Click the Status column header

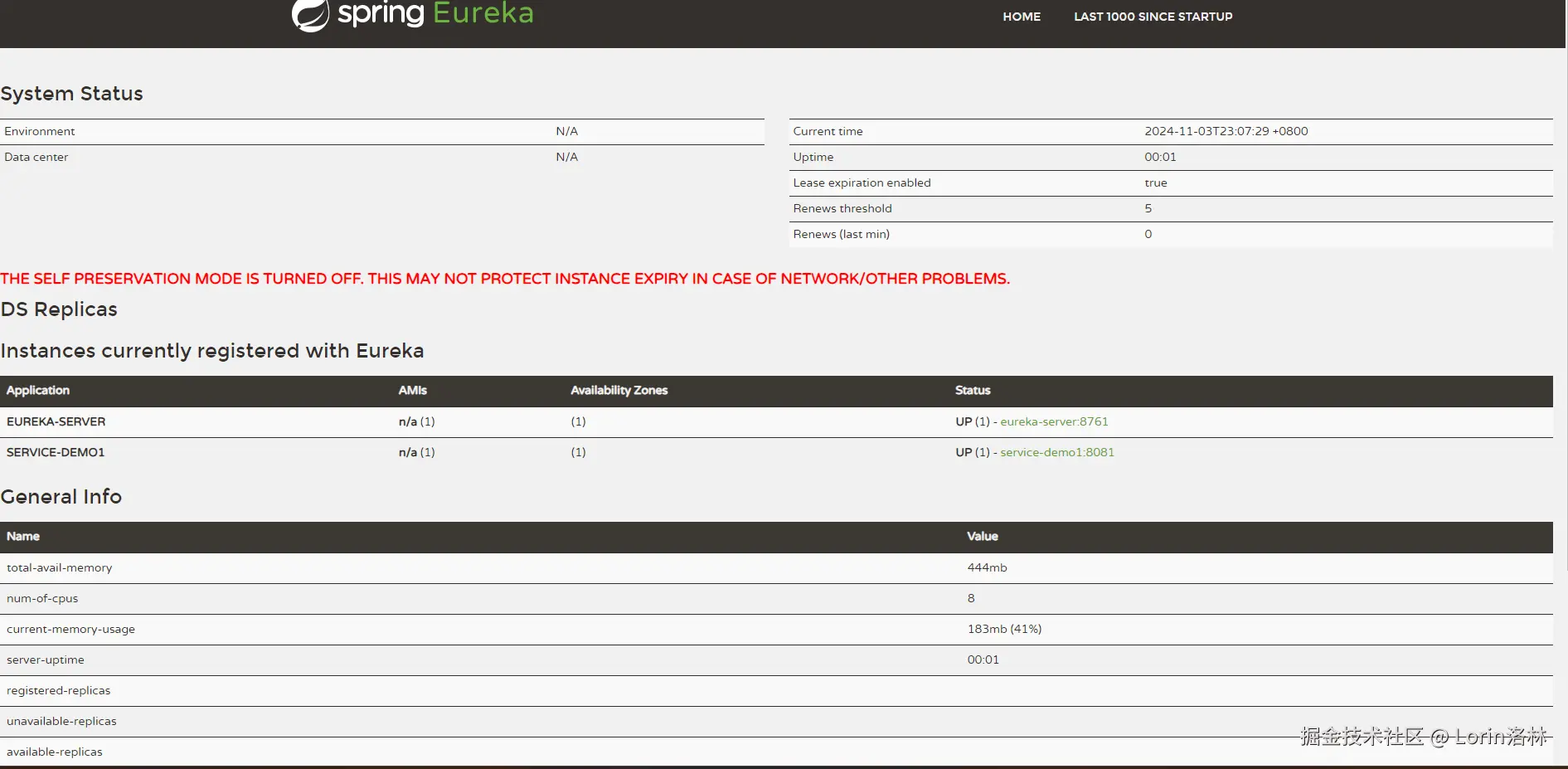(973, 391)
